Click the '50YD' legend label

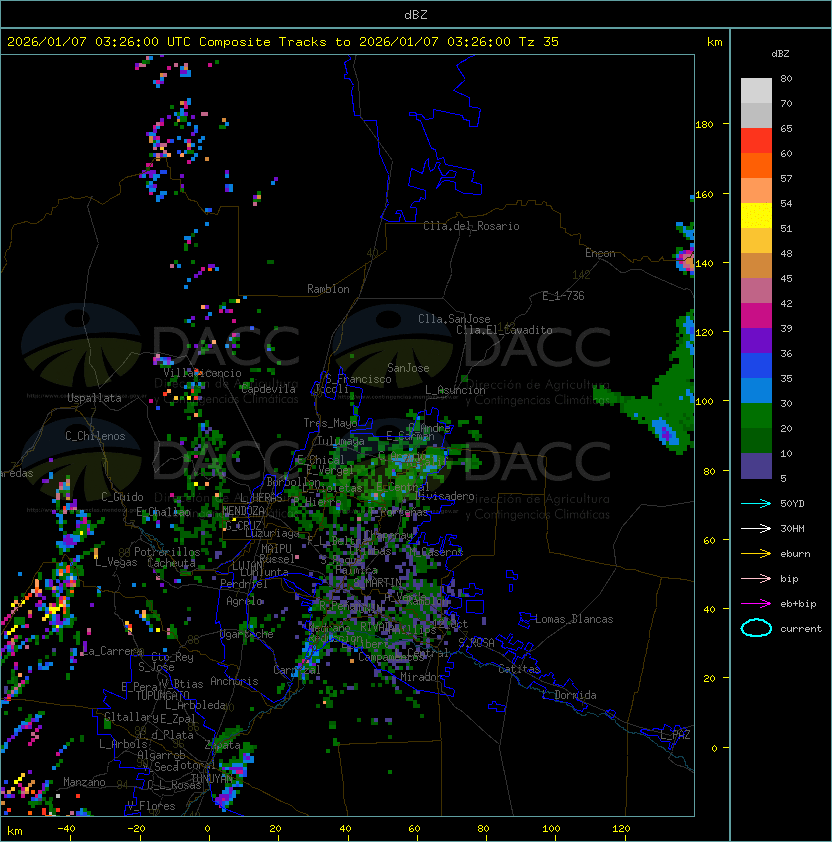[x=792, y=504]
